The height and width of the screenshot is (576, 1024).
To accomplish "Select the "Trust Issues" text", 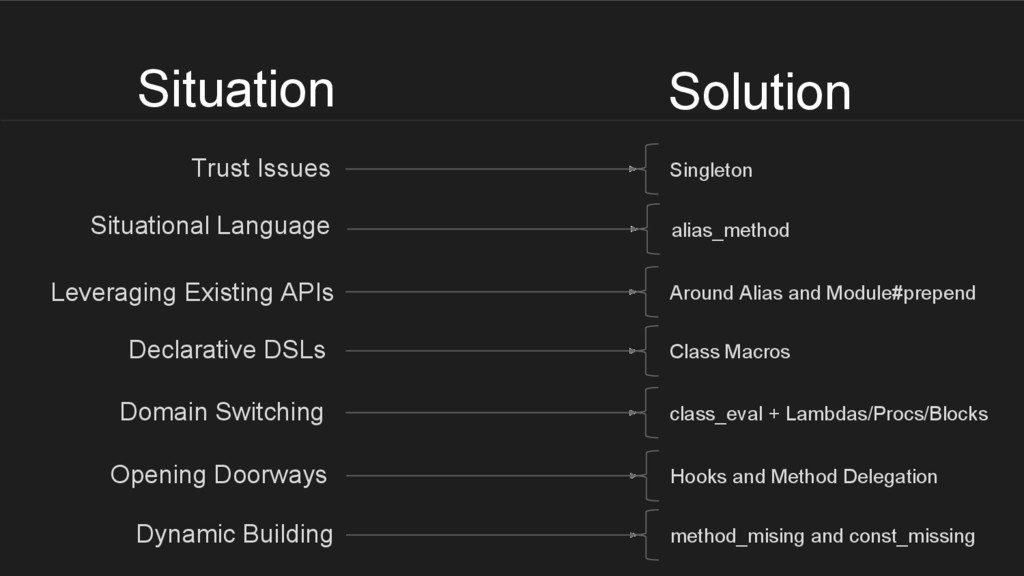I will [260, 168].
